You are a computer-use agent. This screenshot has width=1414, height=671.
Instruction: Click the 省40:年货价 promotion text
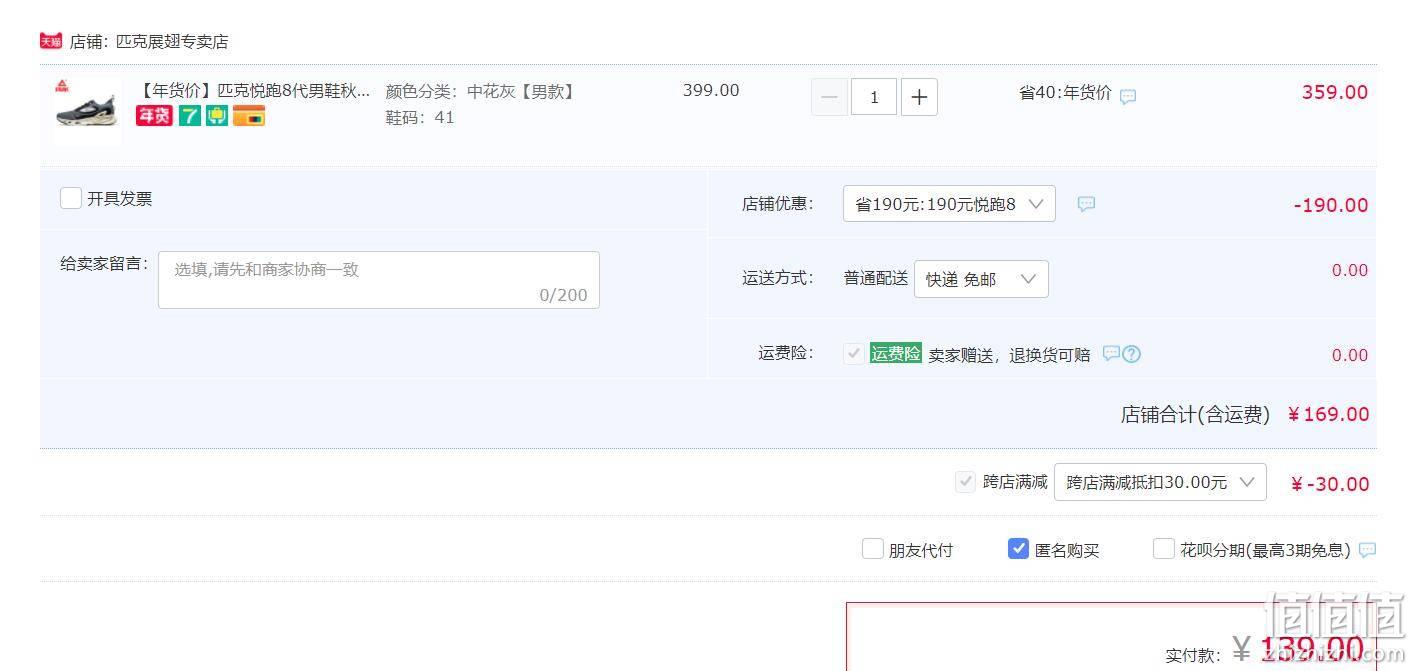(x=1065, y=92)
